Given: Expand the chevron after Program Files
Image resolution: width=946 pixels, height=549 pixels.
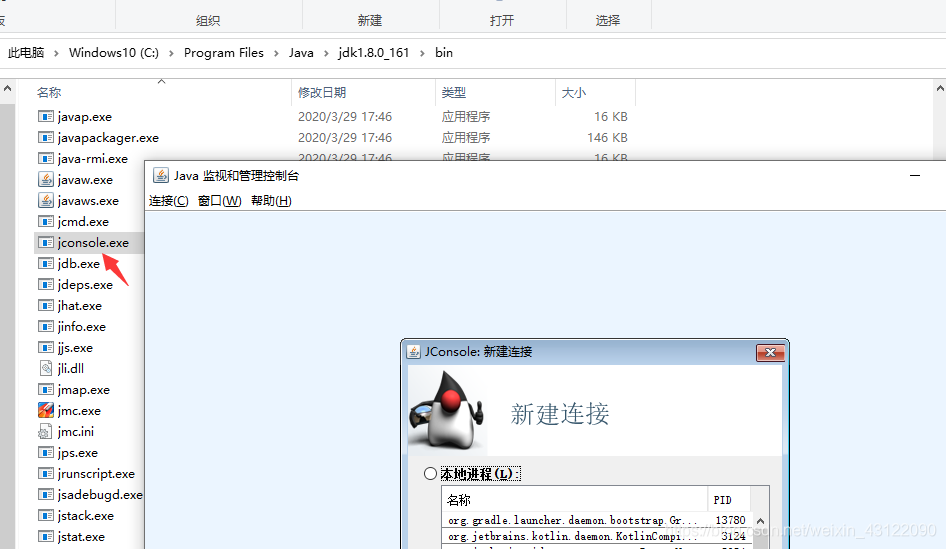Looking at the screenshot, I should (276, 53).
